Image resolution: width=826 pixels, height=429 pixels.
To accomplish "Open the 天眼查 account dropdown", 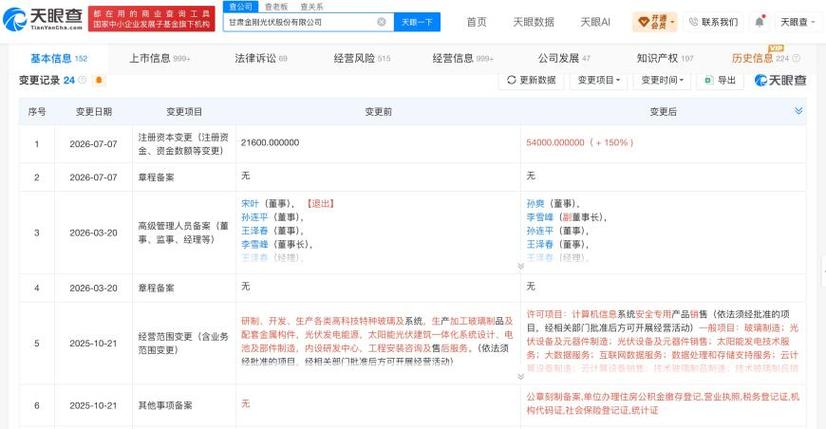I will (798, 22).
